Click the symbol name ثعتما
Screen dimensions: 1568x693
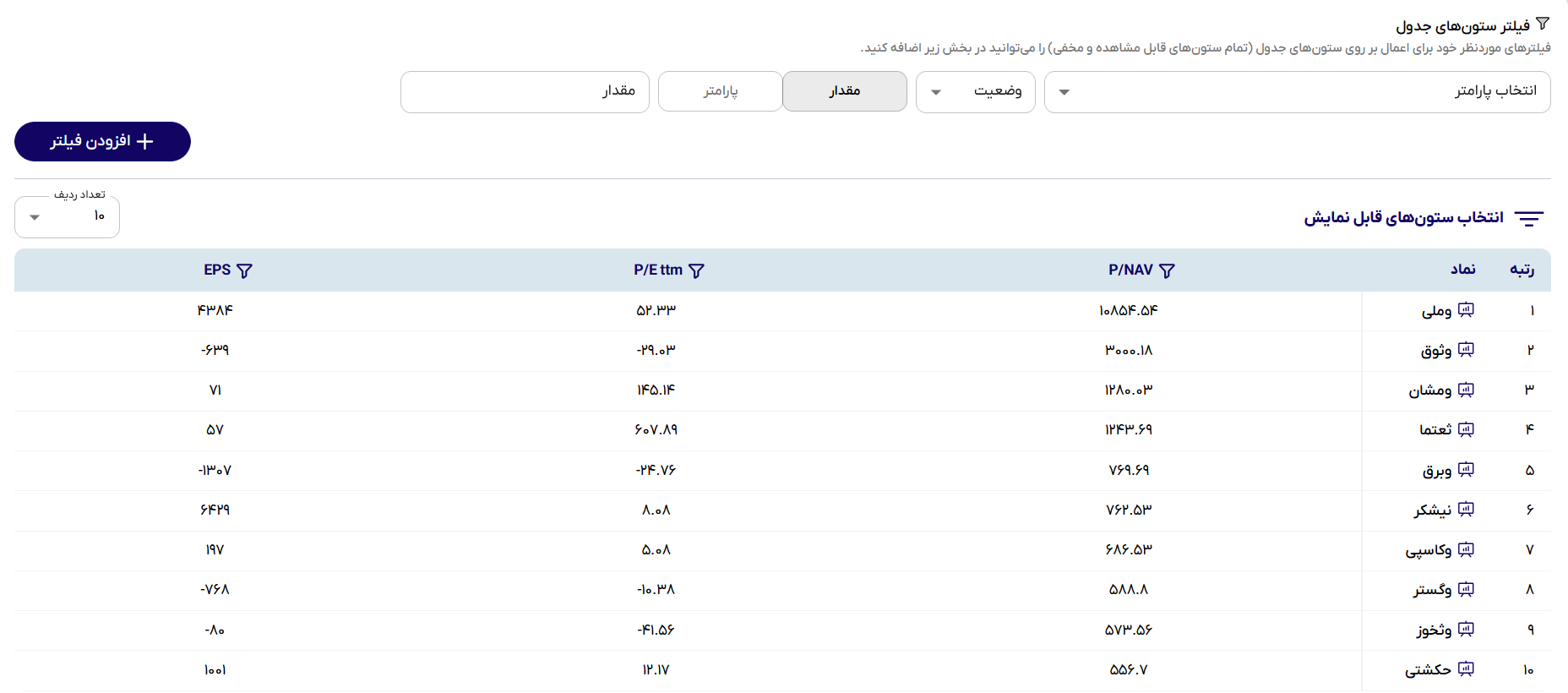pyautogui.click(x=1435, y=429)
